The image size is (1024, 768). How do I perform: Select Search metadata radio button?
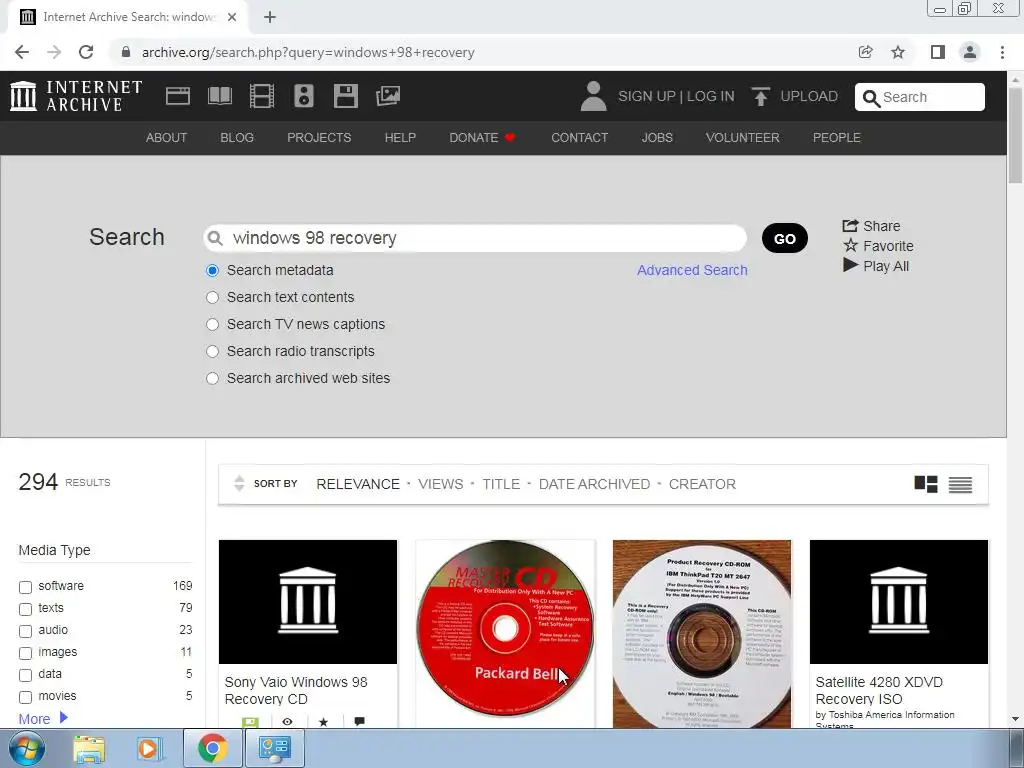[x=212, y=270]
